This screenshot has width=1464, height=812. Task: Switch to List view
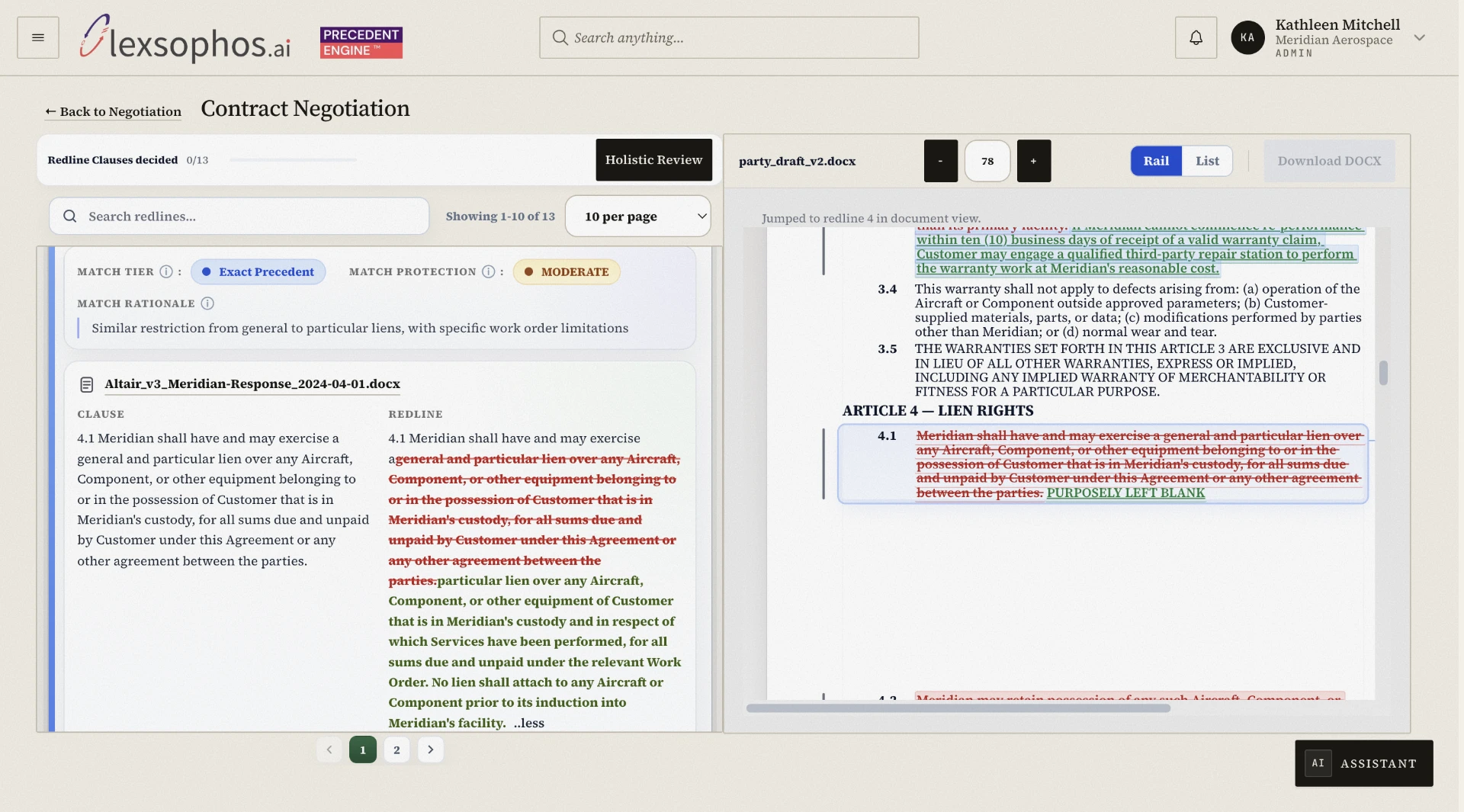click(x=1207, y=161)
